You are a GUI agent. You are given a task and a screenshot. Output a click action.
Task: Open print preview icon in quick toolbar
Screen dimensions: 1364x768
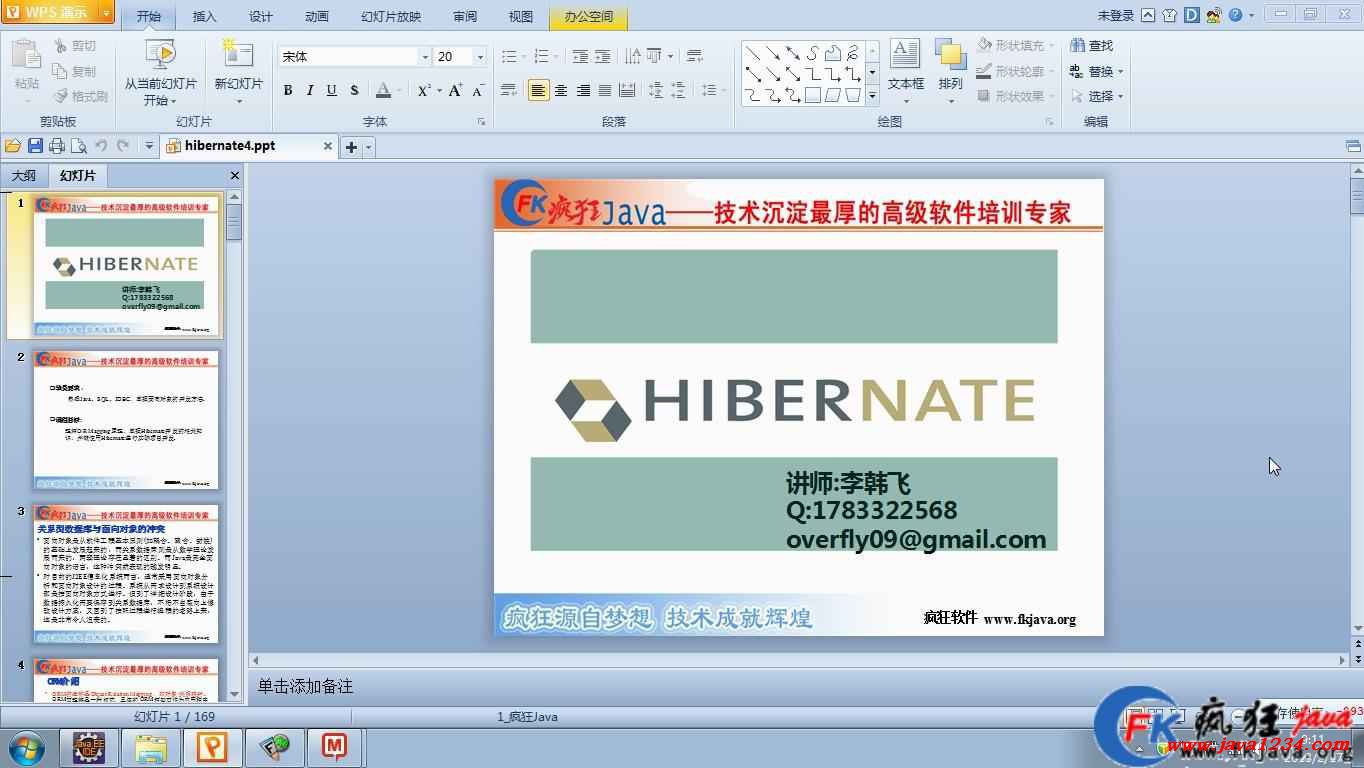(79, 146)
